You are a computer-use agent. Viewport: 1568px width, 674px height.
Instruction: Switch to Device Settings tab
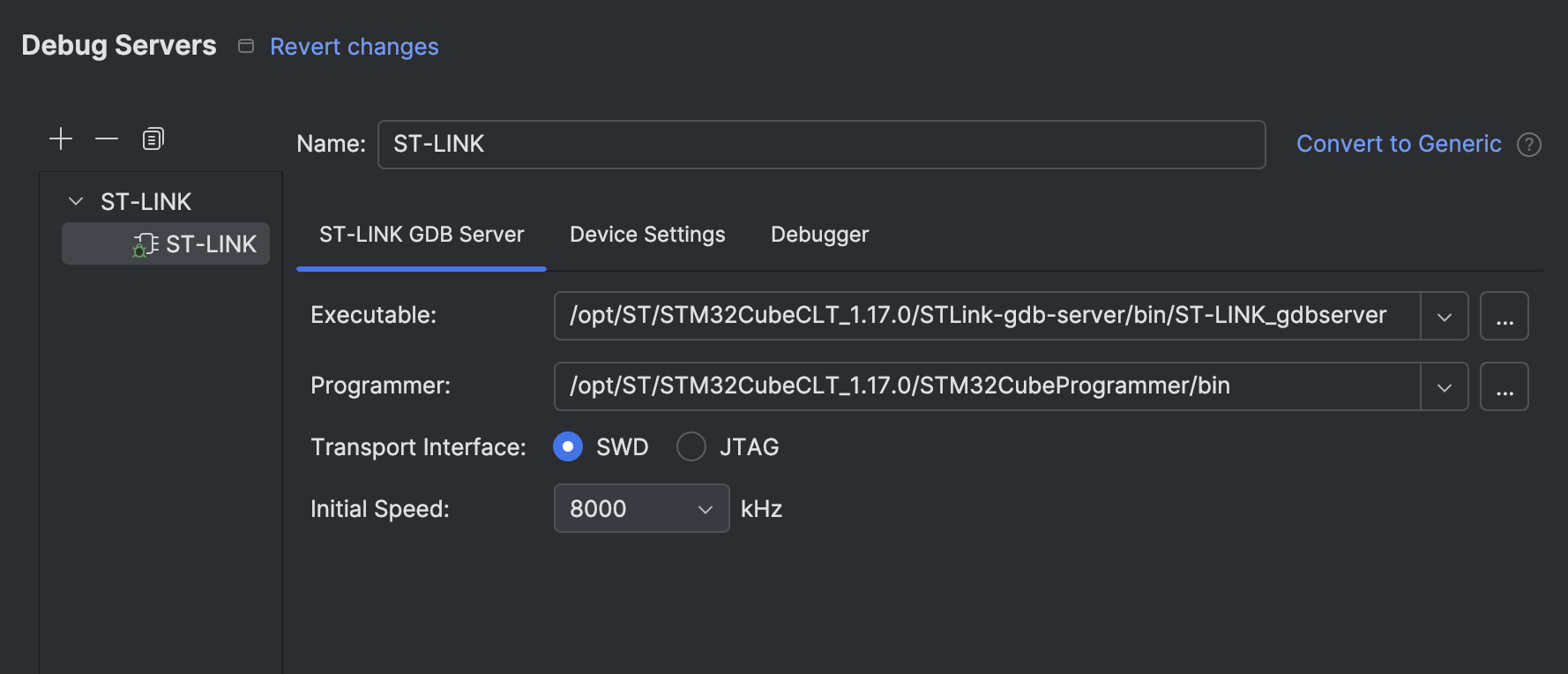click(647, 235)
